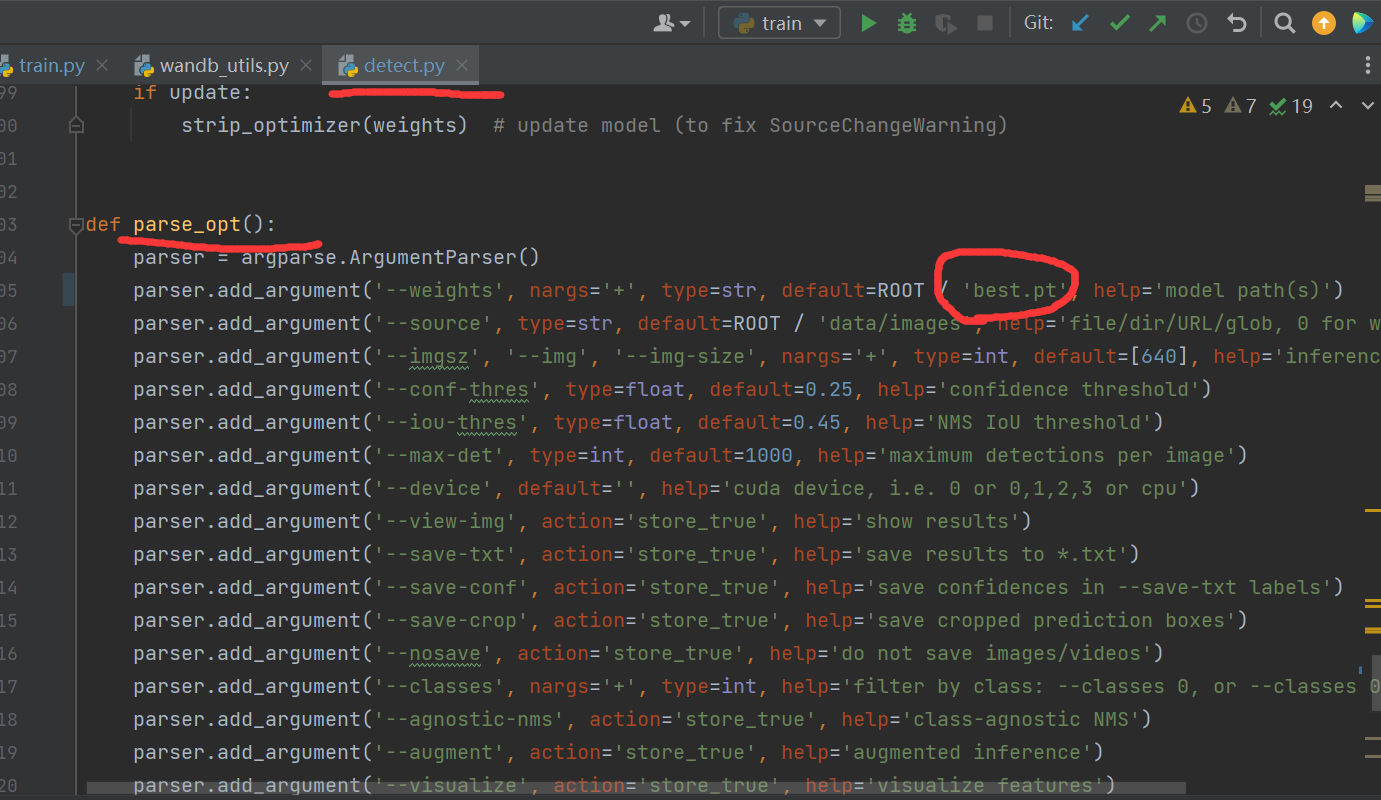Switch to the wandb_utils.py editor tab
The image size is (1381, 800).
(222, 66)
